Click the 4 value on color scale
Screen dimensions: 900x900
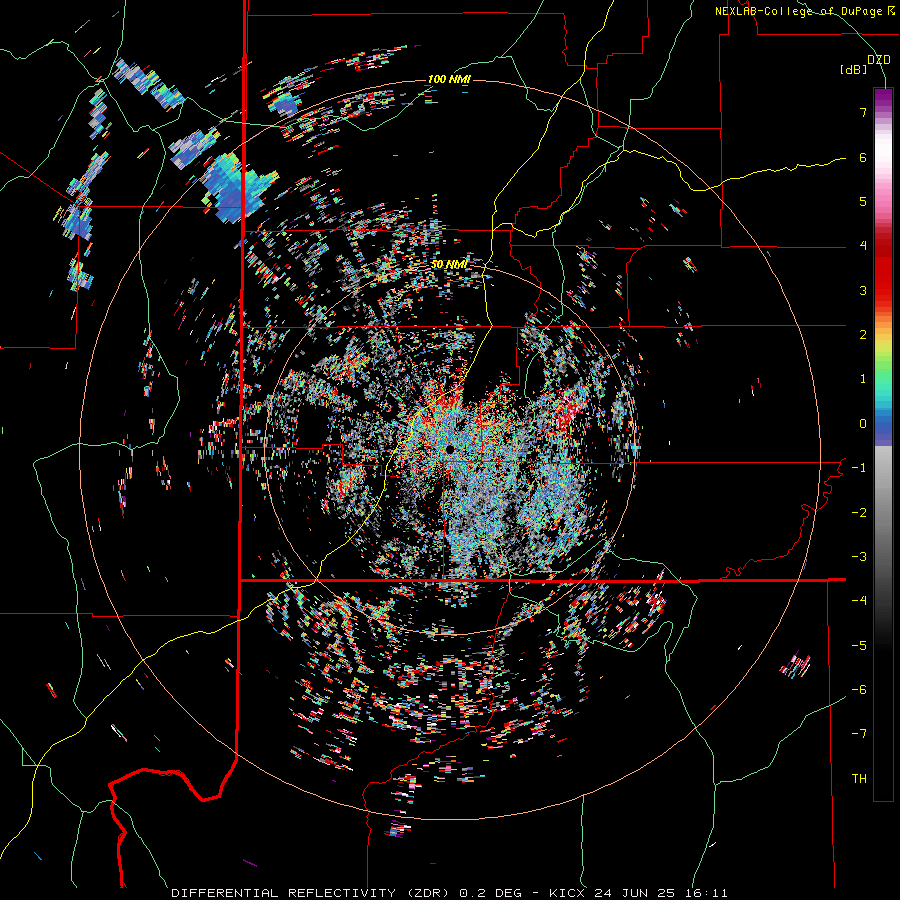[863, 246]
